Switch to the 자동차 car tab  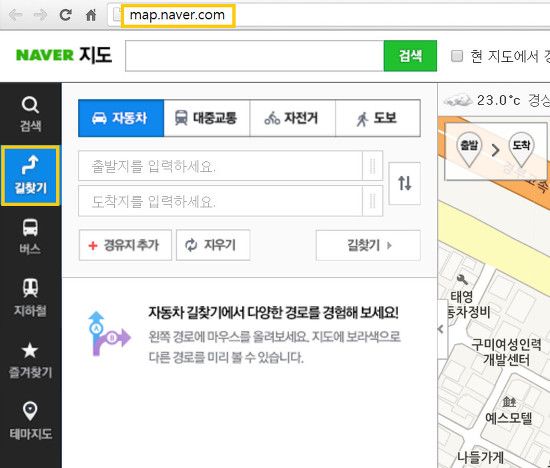coord(121,118)
